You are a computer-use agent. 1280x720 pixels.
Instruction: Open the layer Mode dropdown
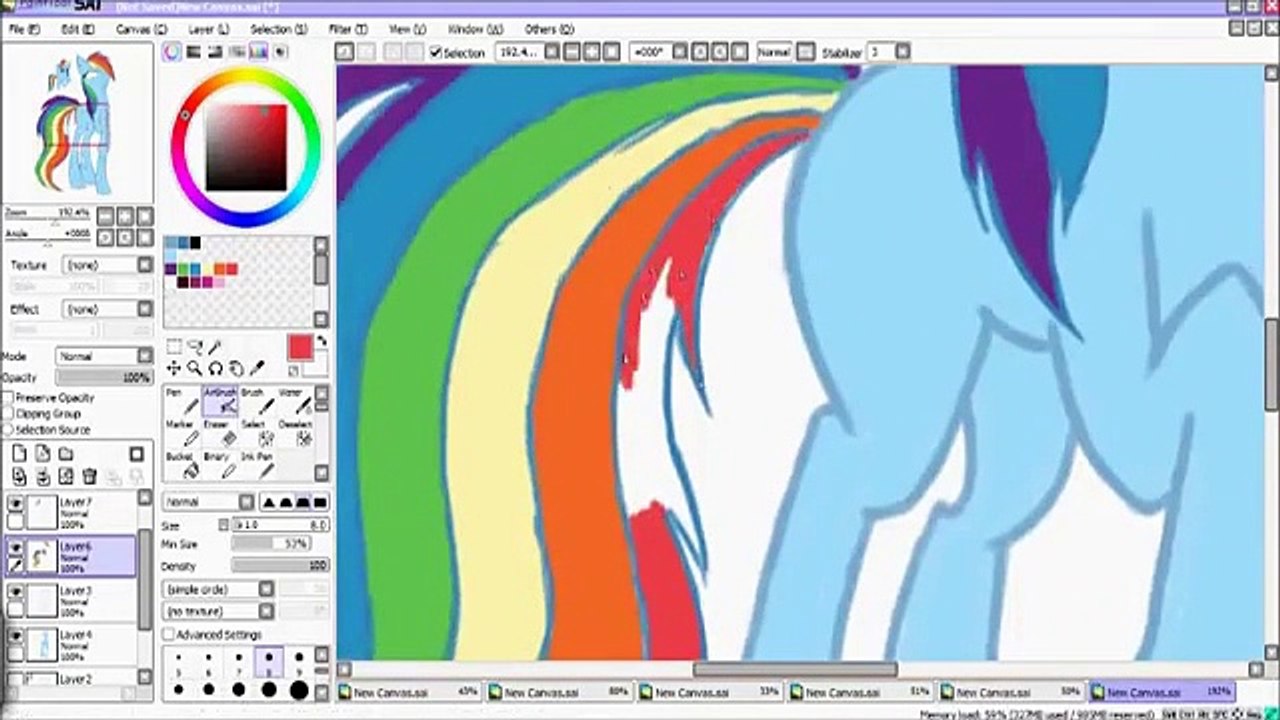(104, 356)
